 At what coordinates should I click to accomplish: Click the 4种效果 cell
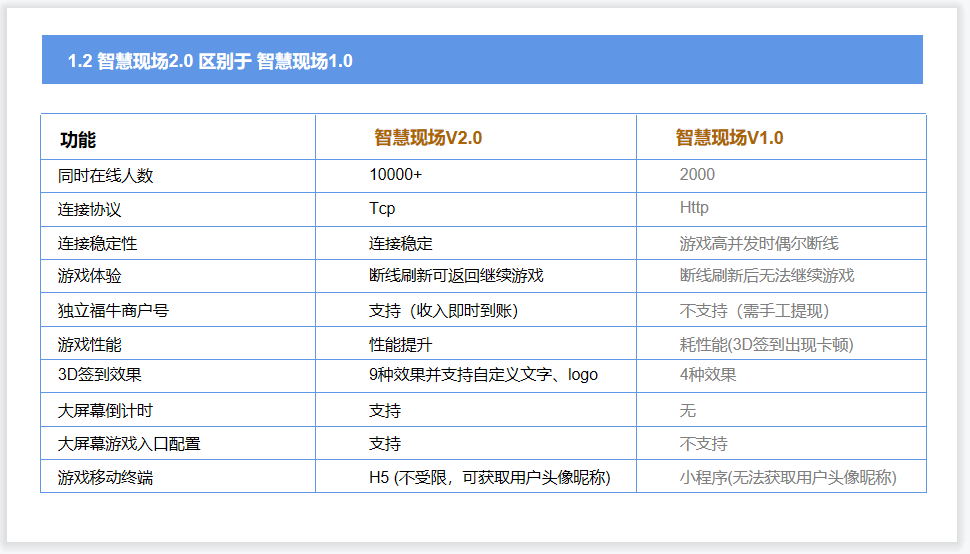click(708, 375)
